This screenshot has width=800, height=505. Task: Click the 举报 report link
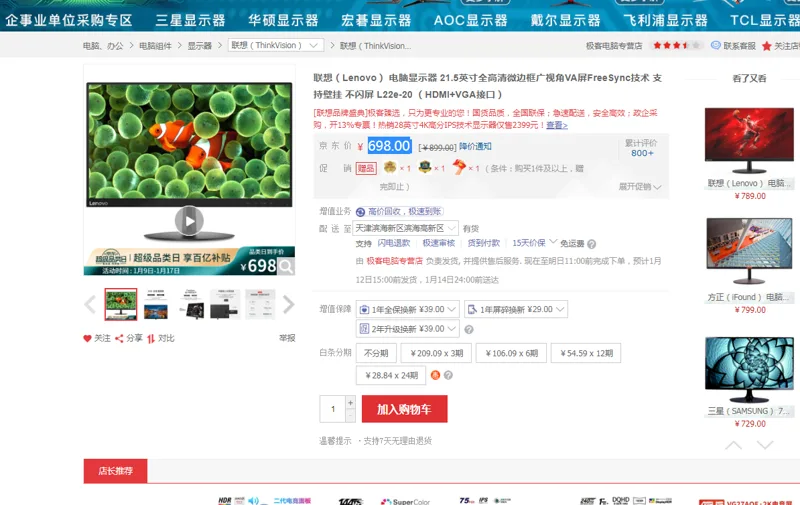click(x=287, y=338)
